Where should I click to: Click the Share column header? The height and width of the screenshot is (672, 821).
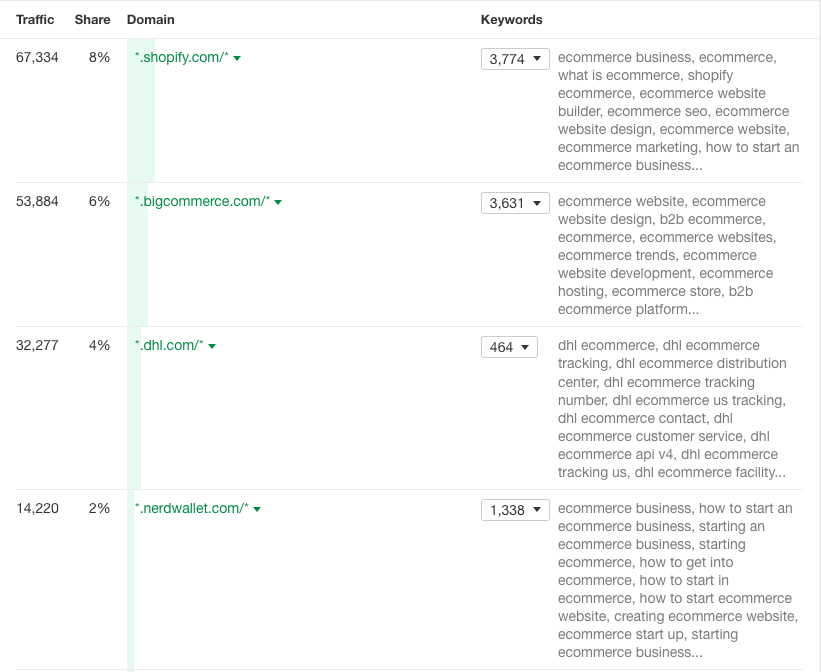pos(92,20)
